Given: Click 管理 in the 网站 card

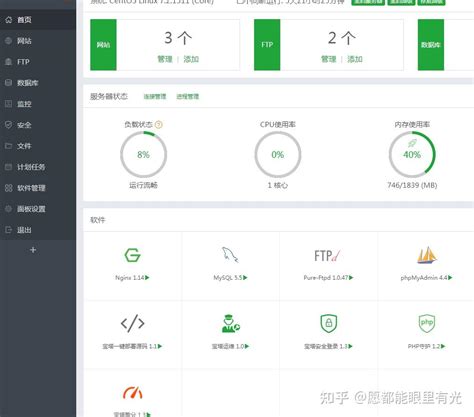Looking at the screenshot, I should click(x=165, y=59).
